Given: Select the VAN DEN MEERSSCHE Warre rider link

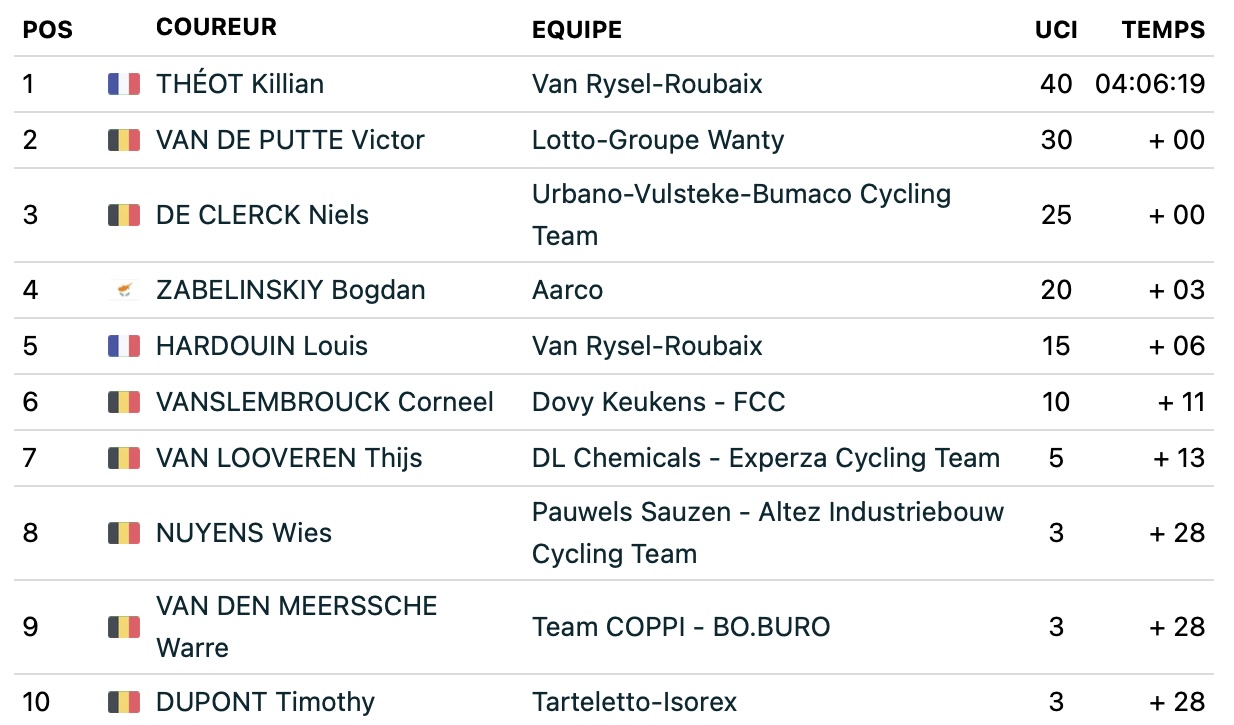Looking at the screenshot, I should pos(297,627).
